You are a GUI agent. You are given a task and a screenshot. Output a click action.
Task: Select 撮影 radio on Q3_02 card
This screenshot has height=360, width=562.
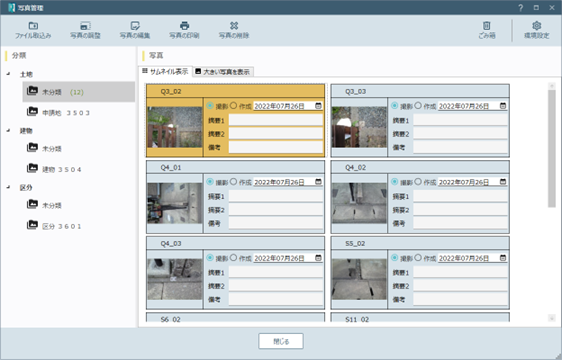point(210,106)
